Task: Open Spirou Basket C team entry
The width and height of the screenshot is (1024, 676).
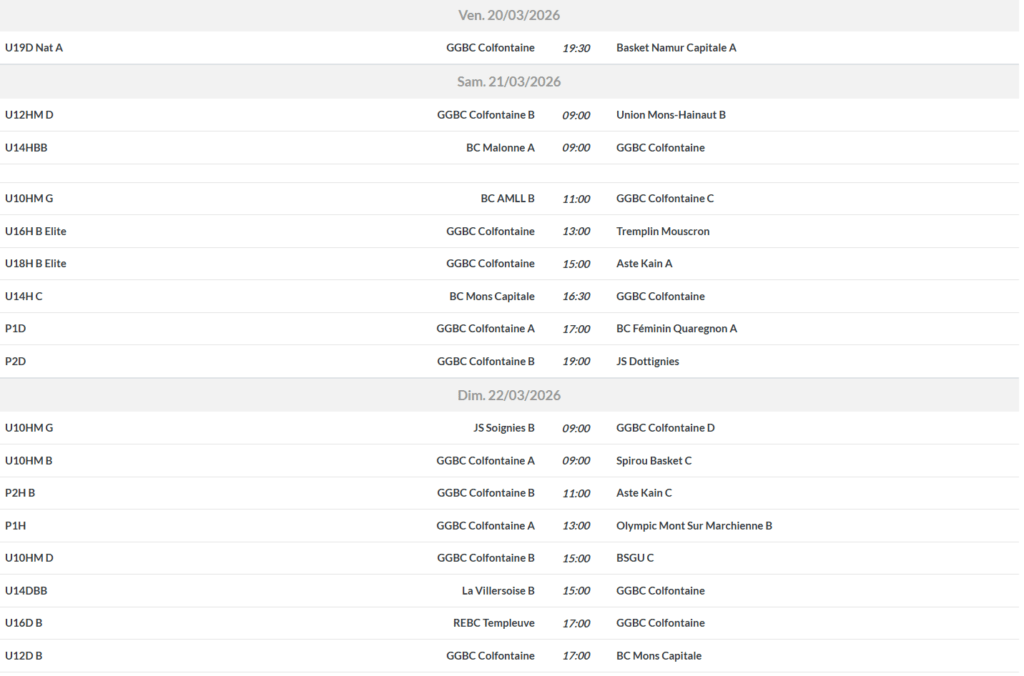Action: 653,461
